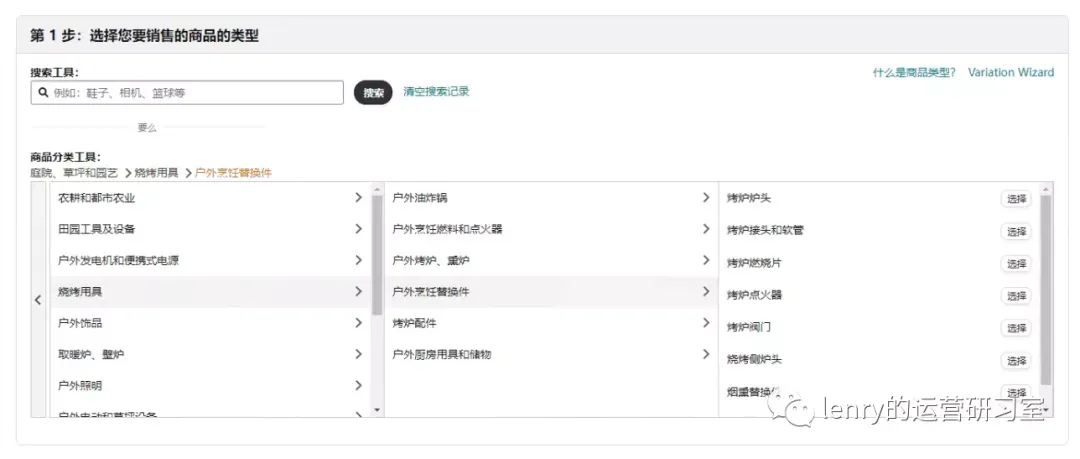This screenshot has height=459, width=1080.
Task: Select 户外照明 row text
Action: click(80, 385)
